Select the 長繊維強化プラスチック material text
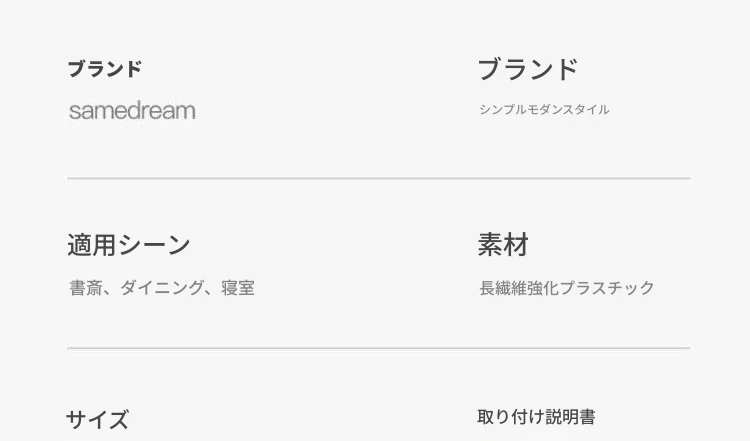Image resolution: width=750 pixels, height=441 pixels. pos(567,288)
